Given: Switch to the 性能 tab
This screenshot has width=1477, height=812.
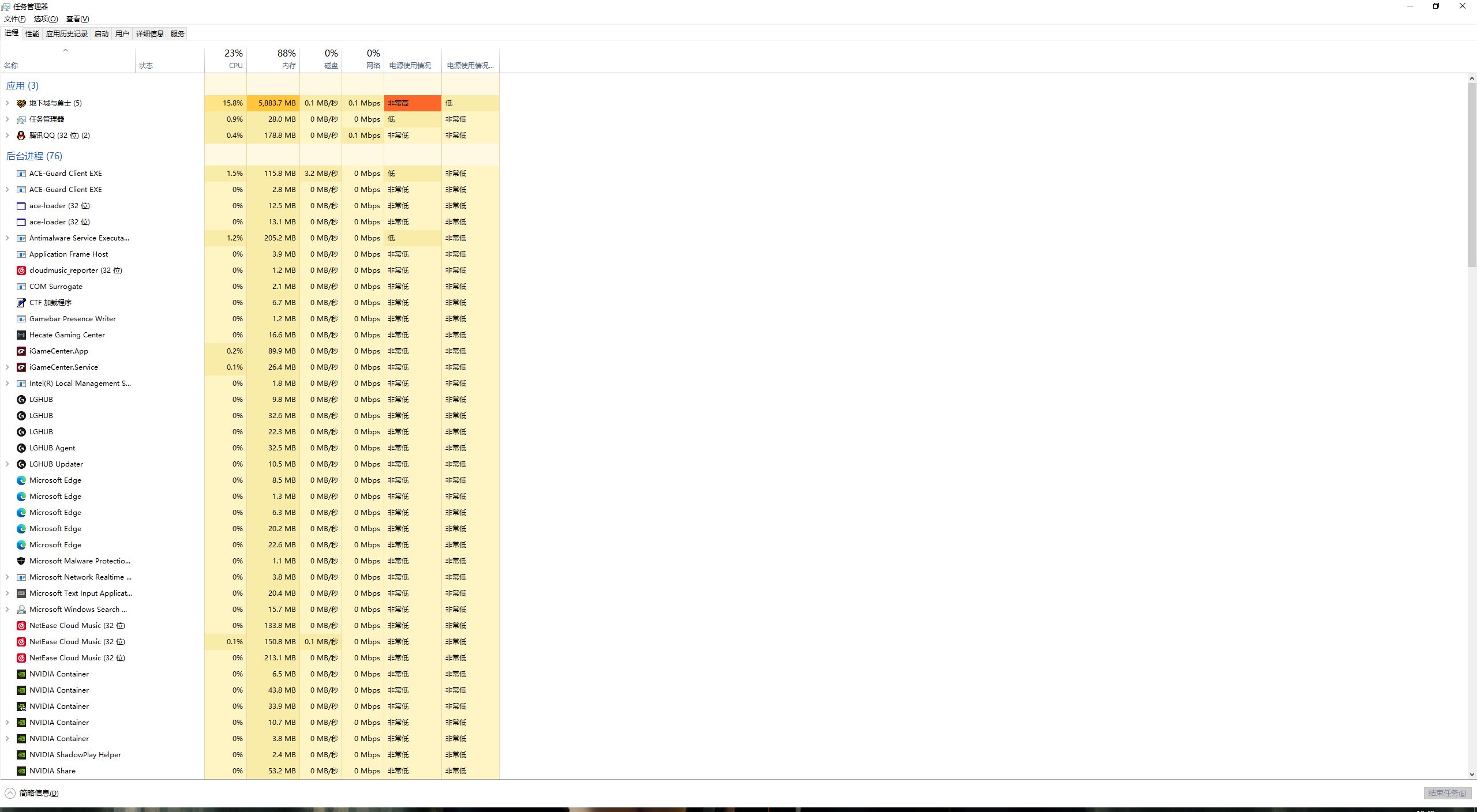Looking at the screenshot, I should [x=32, y=34].
